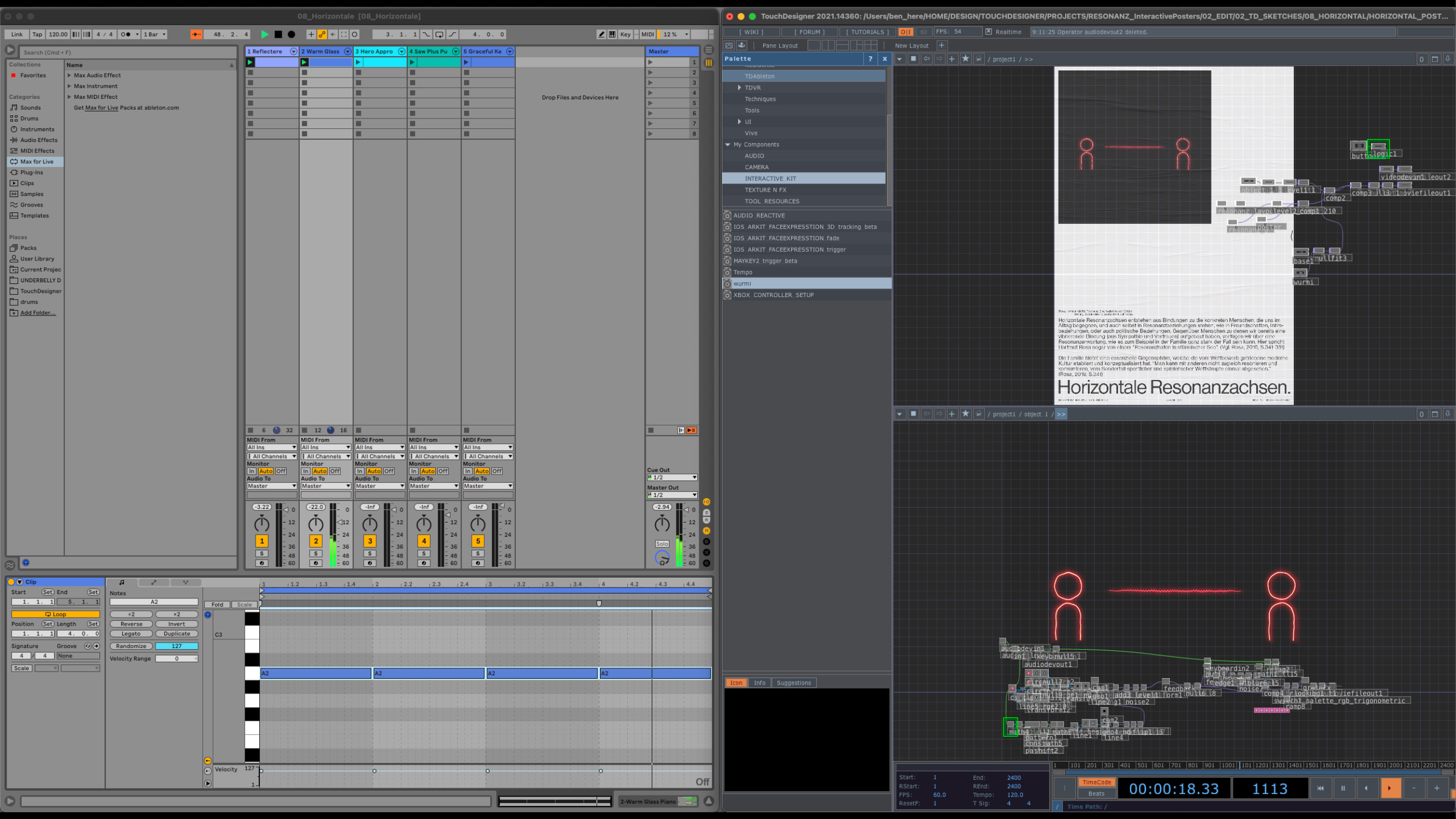Open the Master Cue Out dropdown
This screenshot has height=819, width=1456.
click(x=672, y=478)
